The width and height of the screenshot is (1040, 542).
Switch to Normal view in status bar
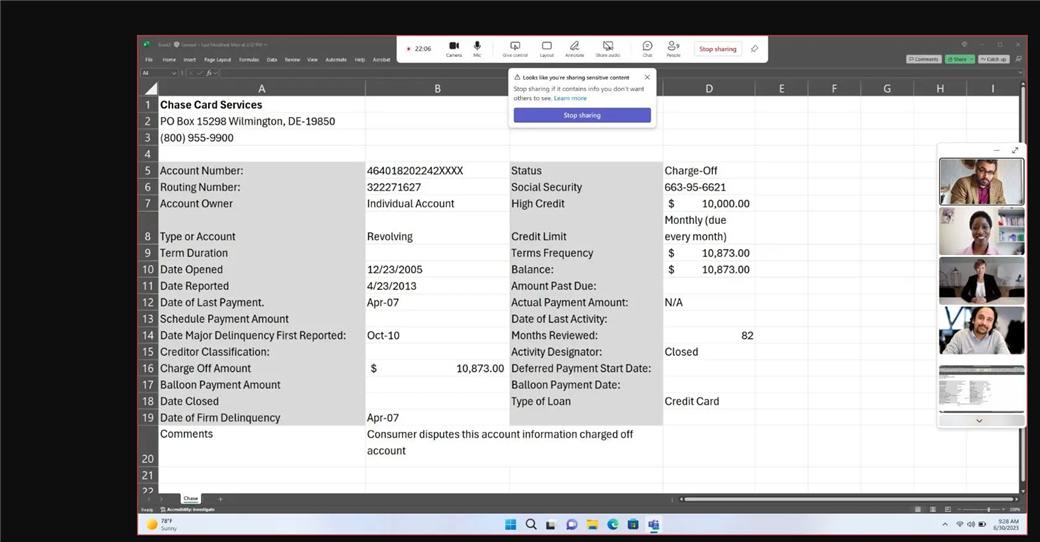point(918,509)
